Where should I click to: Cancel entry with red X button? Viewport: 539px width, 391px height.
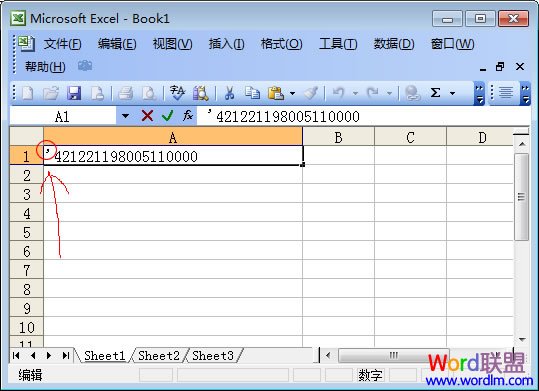(147, 116)
